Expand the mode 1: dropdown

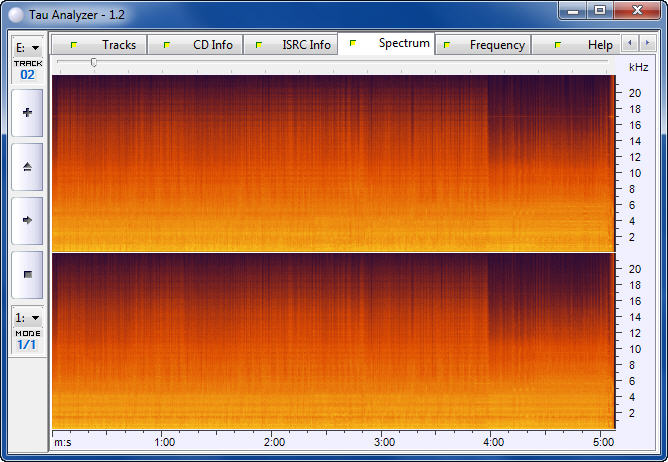coord(27,317)
